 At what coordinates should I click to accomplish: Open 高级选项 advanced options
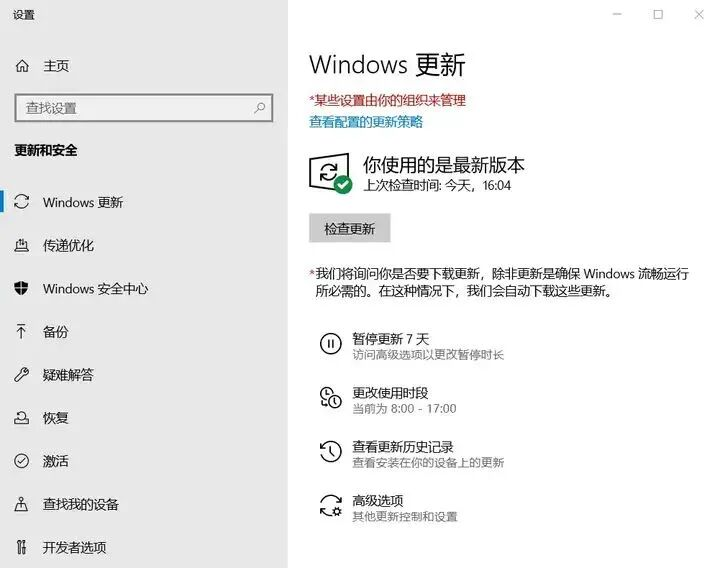point(377,501)
